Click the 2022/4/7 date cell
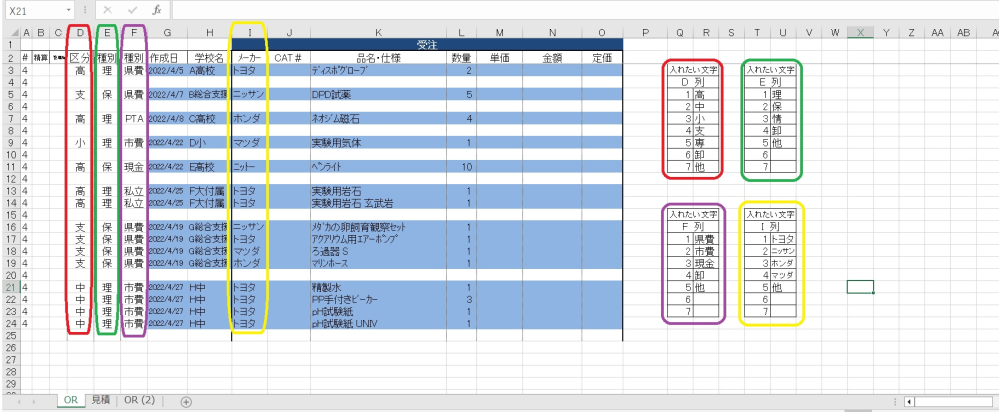The height and width of the screenshot is (412, 999). [x=168, y=94]
